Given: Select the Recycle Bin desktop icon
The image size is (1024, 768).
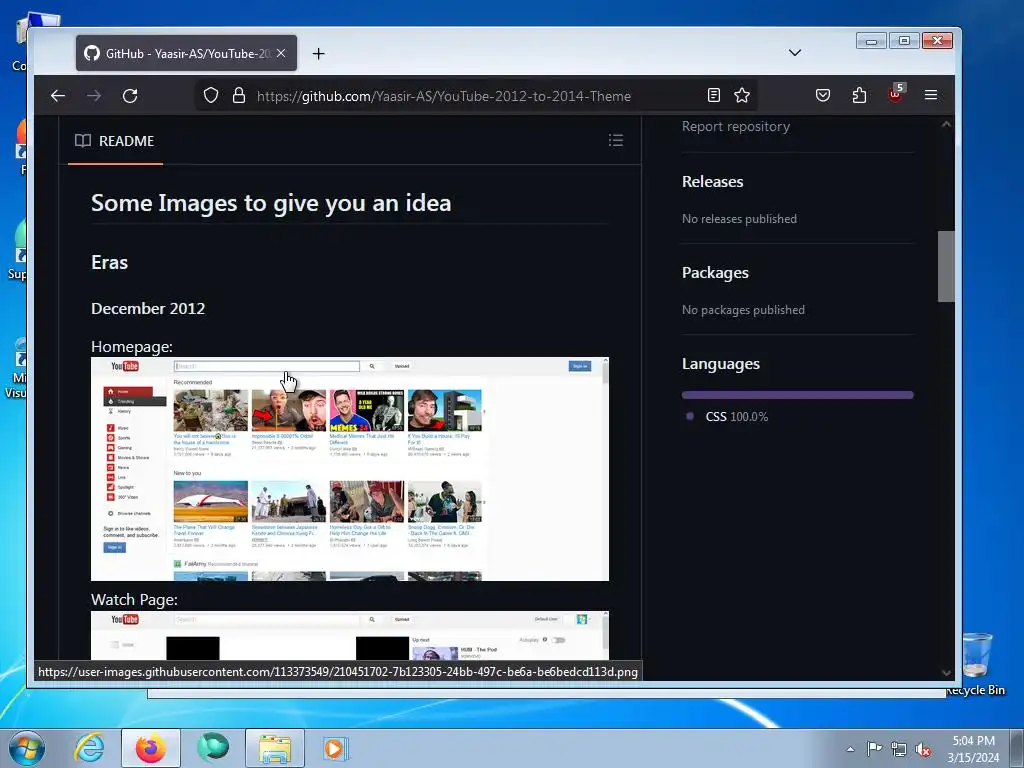Looking at the screenshot, I should tap(976, 664).
